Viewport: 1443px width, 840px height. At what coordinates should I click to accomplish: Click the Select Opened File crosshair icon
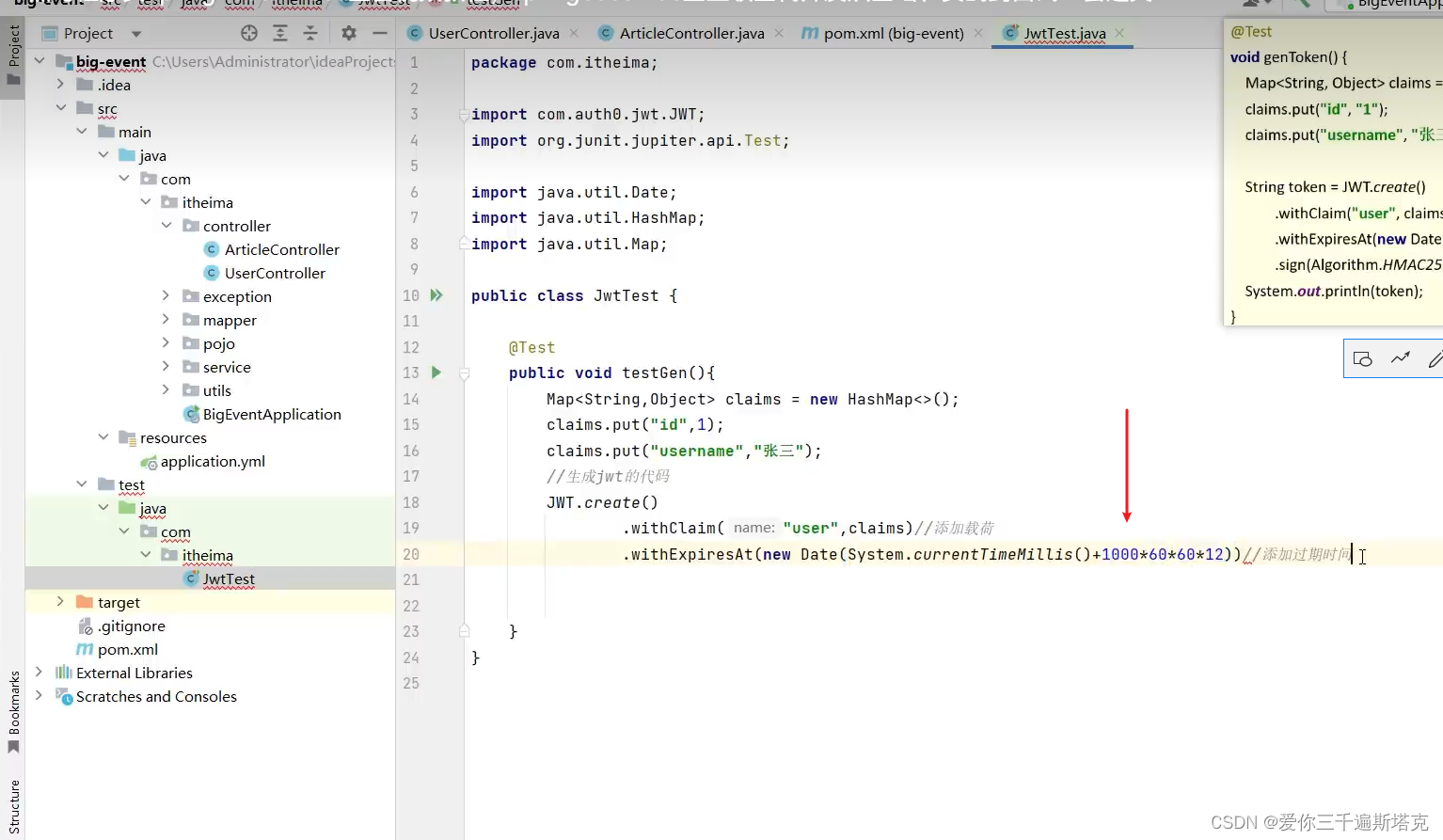point(248,32)
